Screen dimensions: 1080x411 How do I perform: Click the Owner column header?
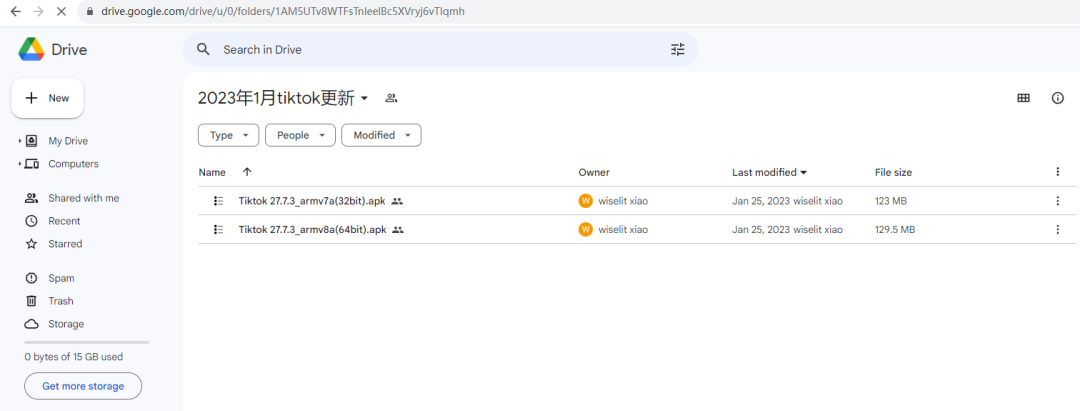[594, 172]
